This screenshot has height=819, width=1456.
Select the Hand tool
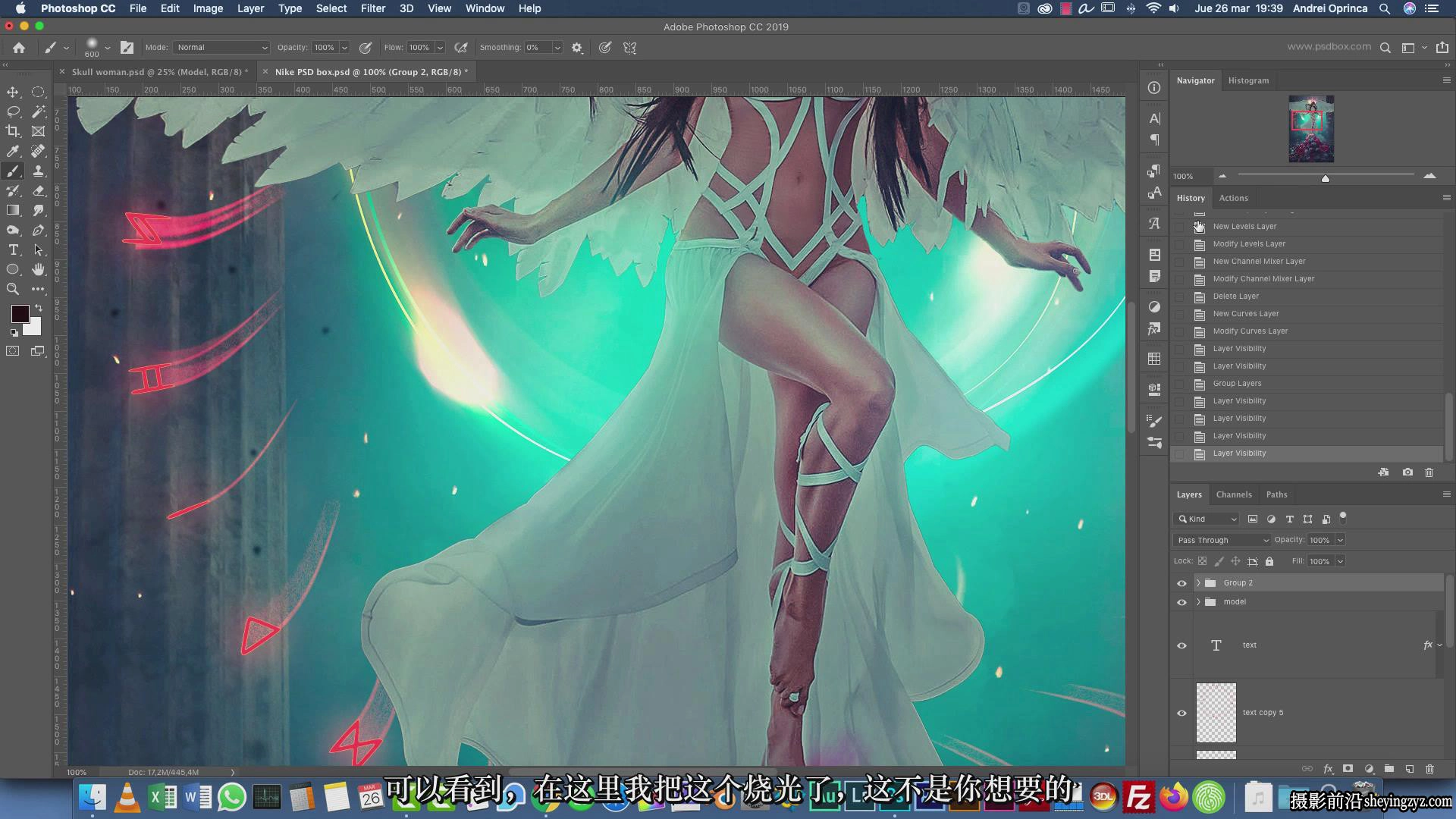tap(38, 269)
